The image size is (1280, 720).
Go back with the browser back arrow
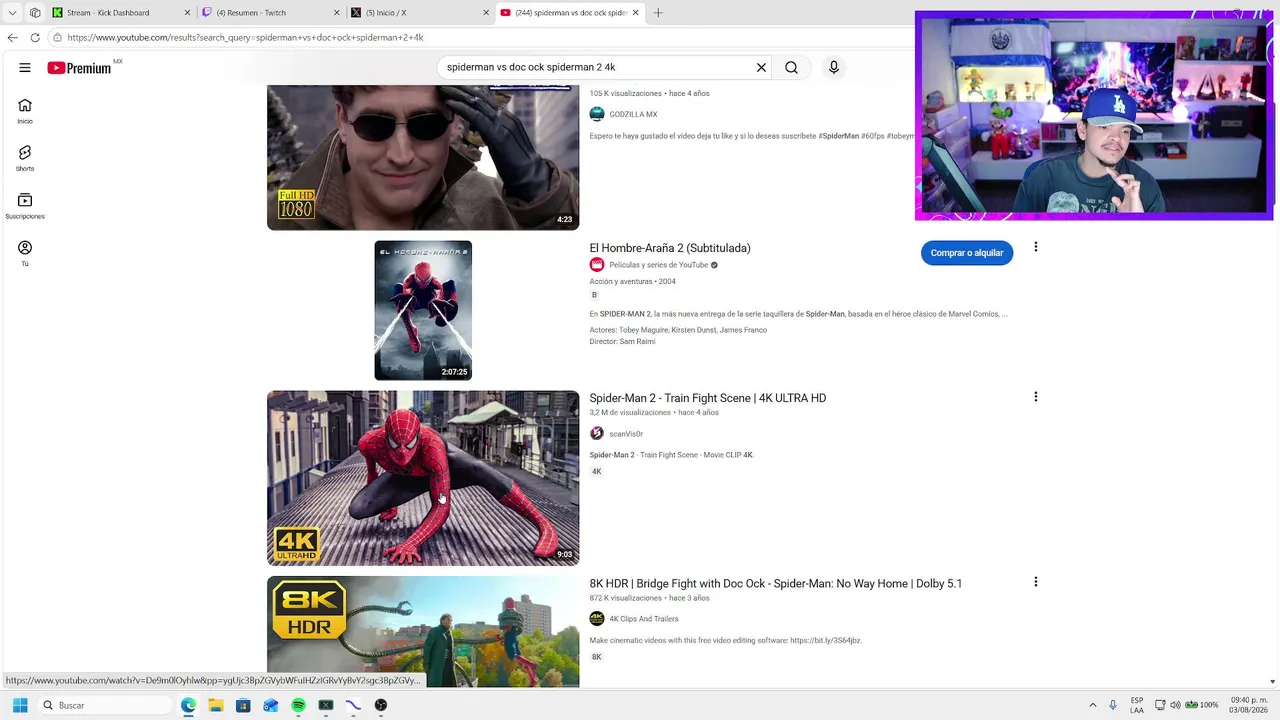12,37
